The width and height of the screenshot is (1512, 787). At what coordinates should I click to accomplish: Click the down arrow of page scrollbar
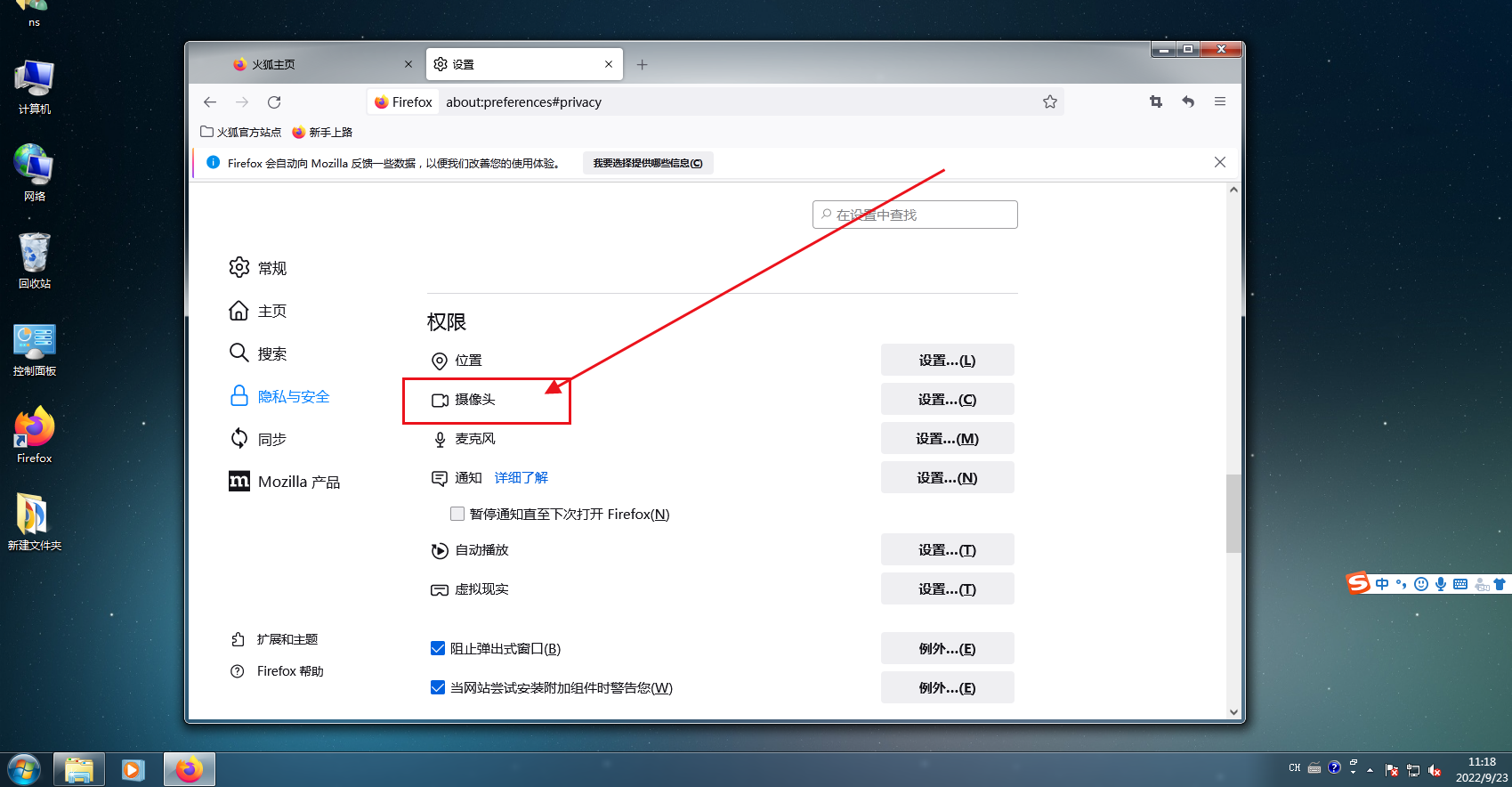click(x=1233, y=711)
